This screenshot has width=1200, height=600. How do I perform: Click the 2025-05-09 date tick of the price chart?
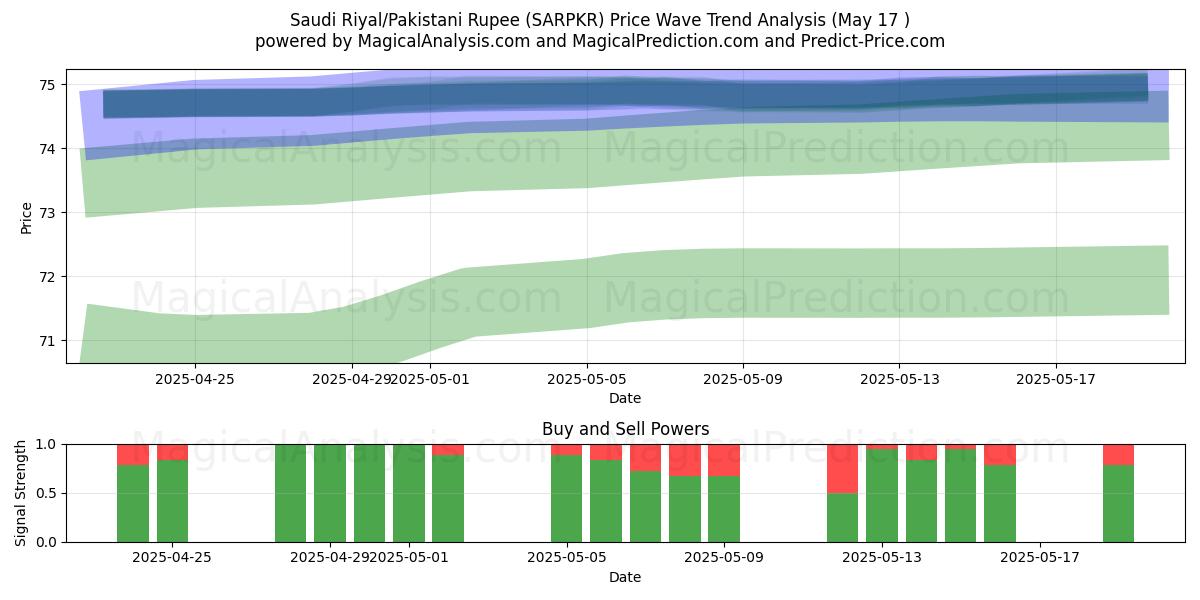(x=743, y=379)
